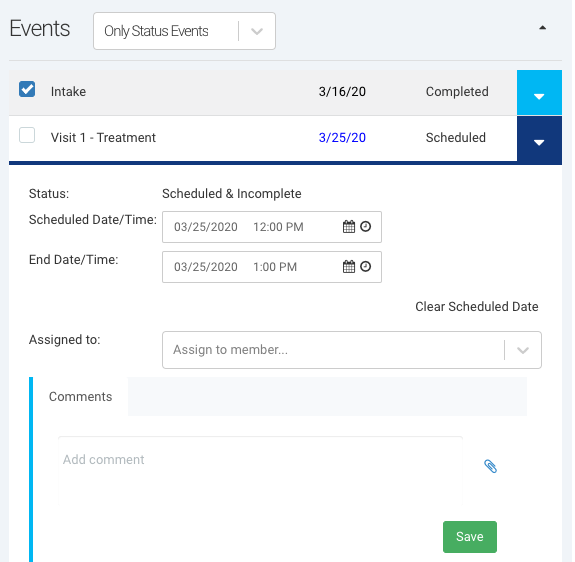This screenshot has width=575, height=562.
Task: Open calendar picker for Scheduled Date/Time
Action: (x=349, y=227)
